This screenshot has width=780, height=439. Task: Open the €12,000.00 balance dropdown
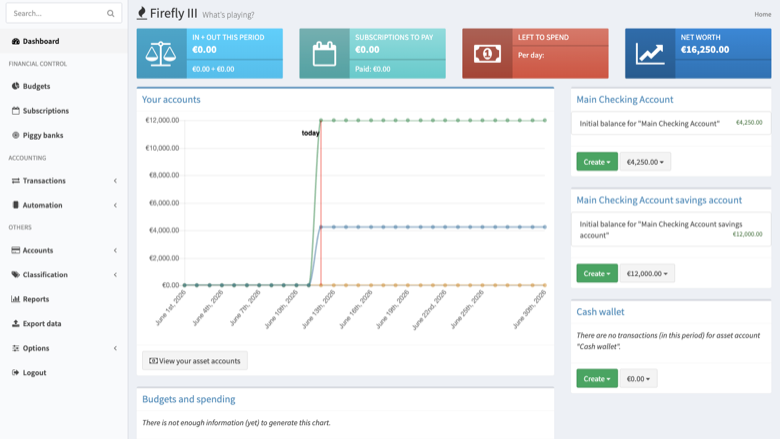point(647,273)
